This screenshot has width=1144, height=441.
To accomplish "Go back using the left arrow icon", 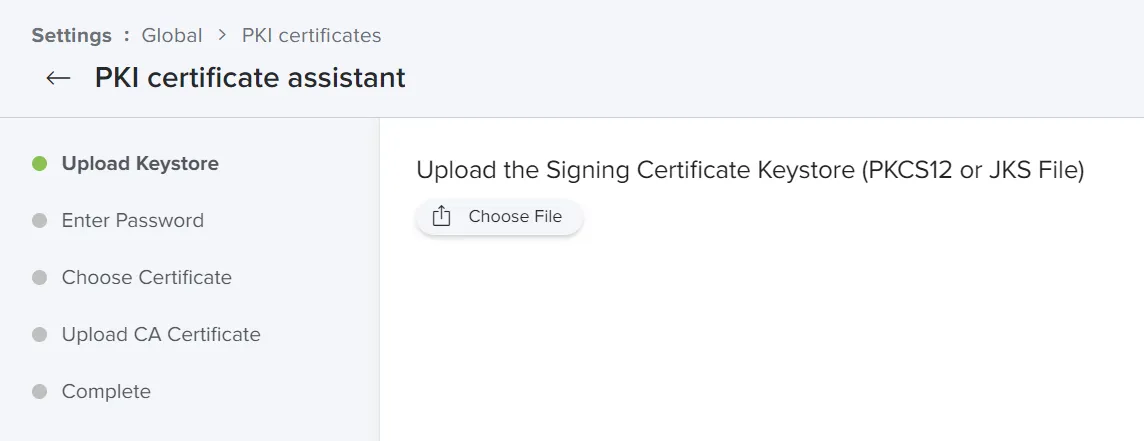I will click(x=58, y=78).
